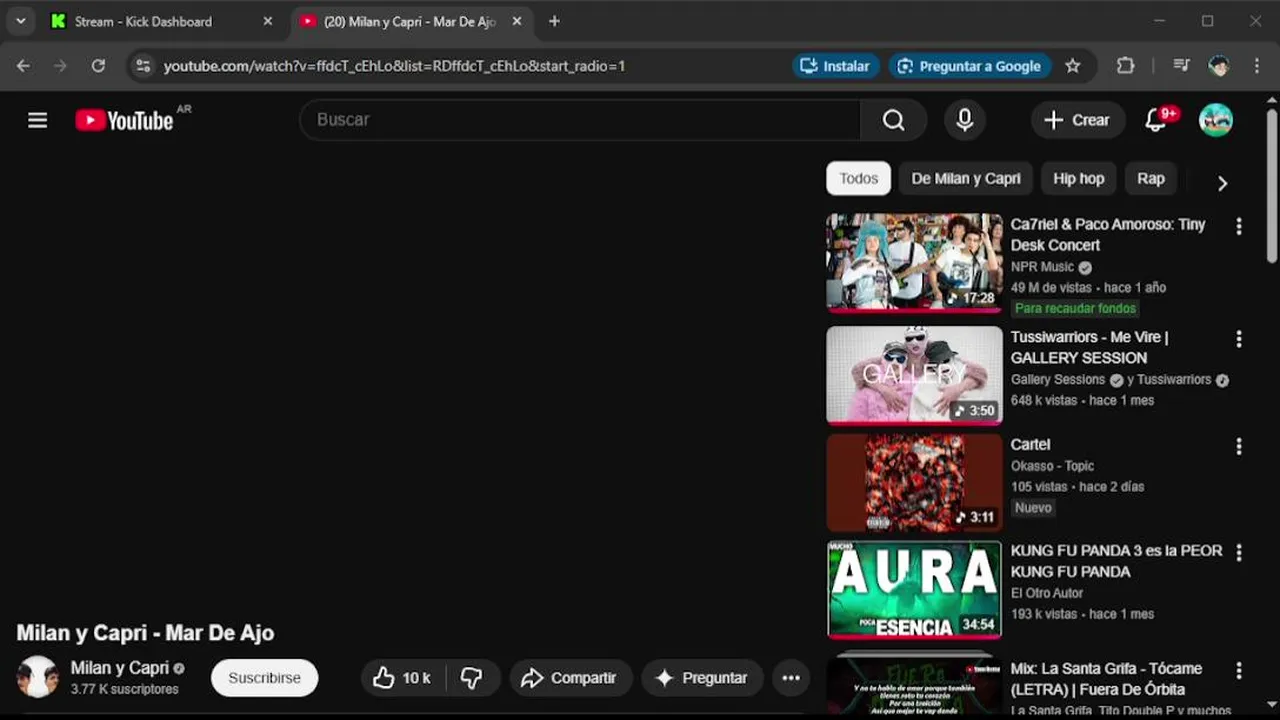Viewport: 1280px width, 720px height.
Task: Open options for KUNG FU PANDA 3 video
Action: tap(1239, 553)
